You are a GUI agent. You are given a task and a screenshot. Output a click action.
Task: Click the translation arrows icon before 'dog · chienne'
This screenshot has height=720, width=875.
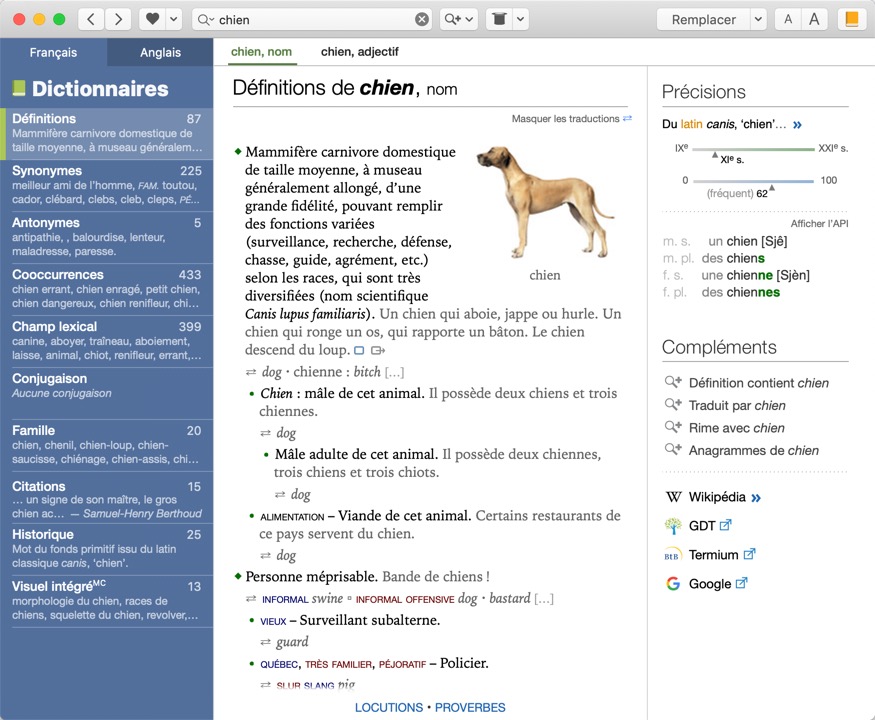(x=251, y=372)
